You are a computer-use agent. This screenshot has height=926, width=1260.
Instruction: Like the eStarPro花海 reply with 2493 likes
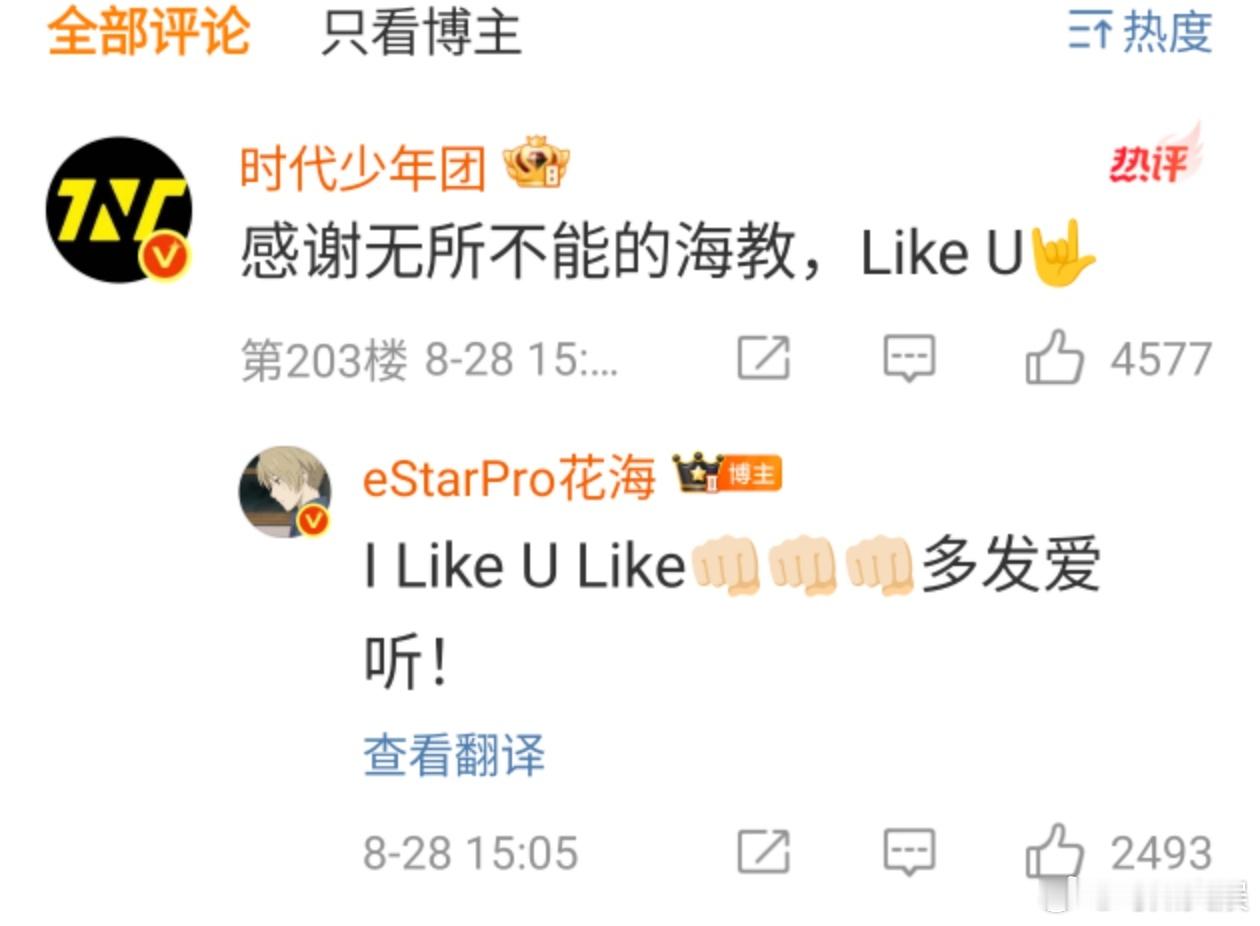tap(1119, 852)
